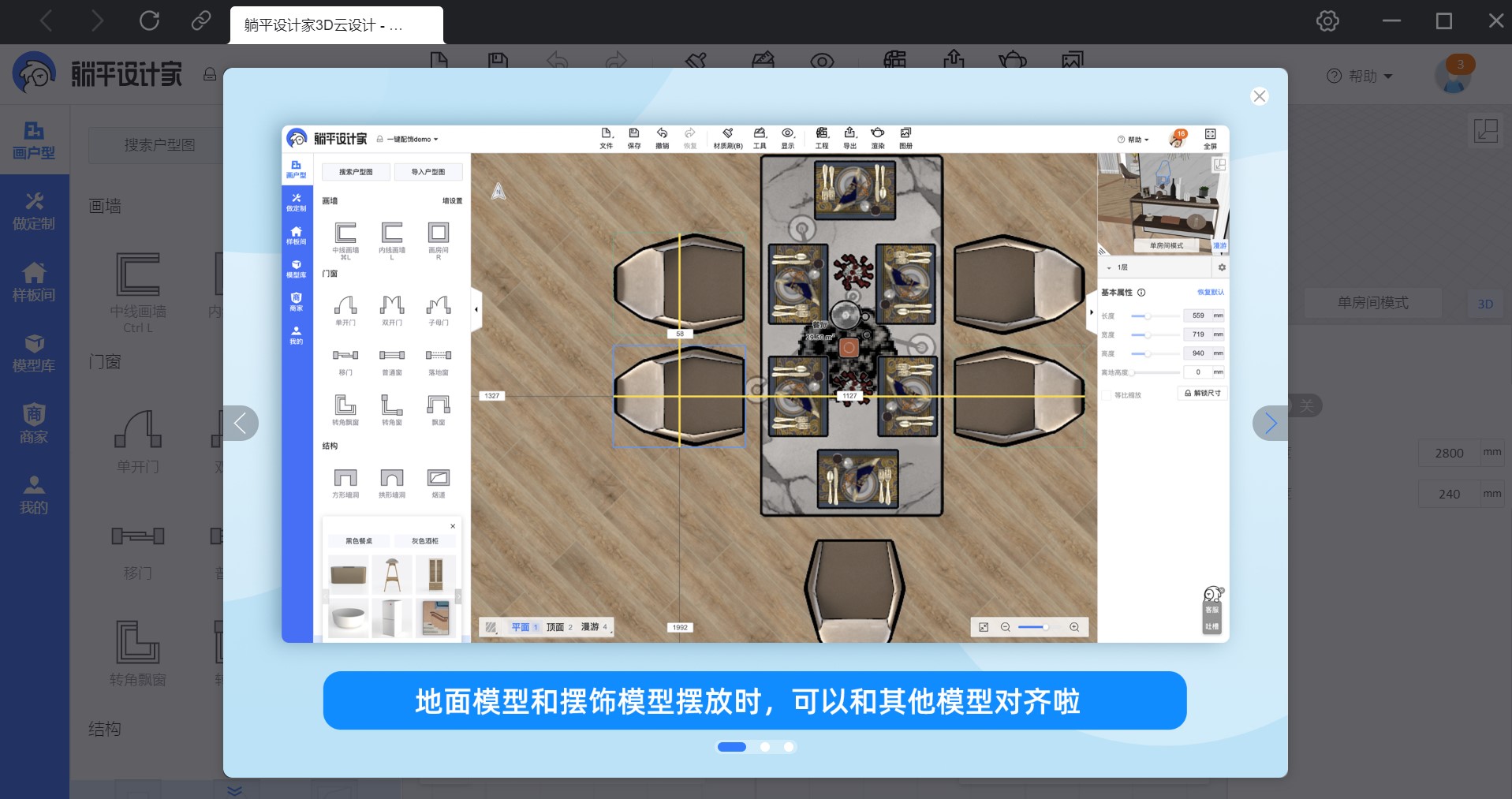This screenshot has height=799, width=1512.
Task: Go to the next slide with the right arrow
Action: click(x=1270, y=424)
